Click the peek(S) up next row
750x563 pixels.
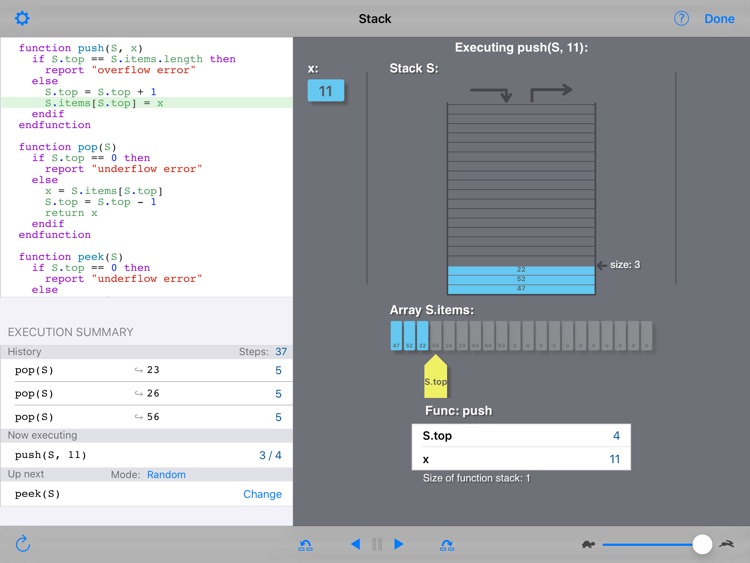point(147,494)
